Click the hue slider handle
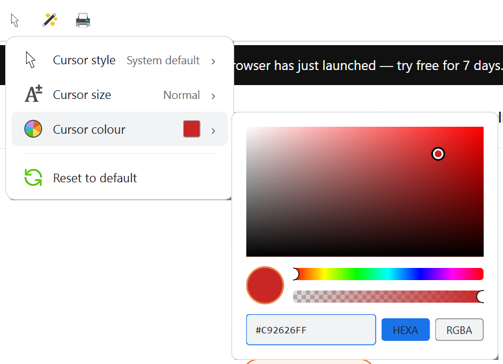503x364 pixels. click(296, 274)
